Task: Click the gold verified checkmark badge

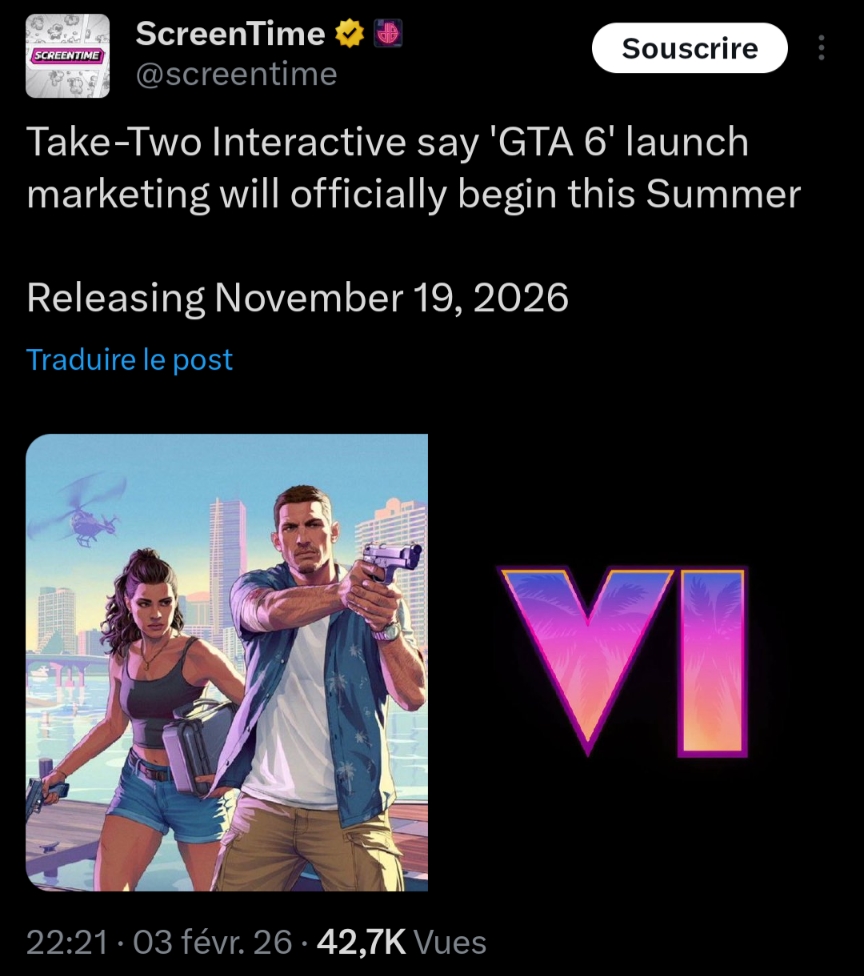Action: (349, 34)
